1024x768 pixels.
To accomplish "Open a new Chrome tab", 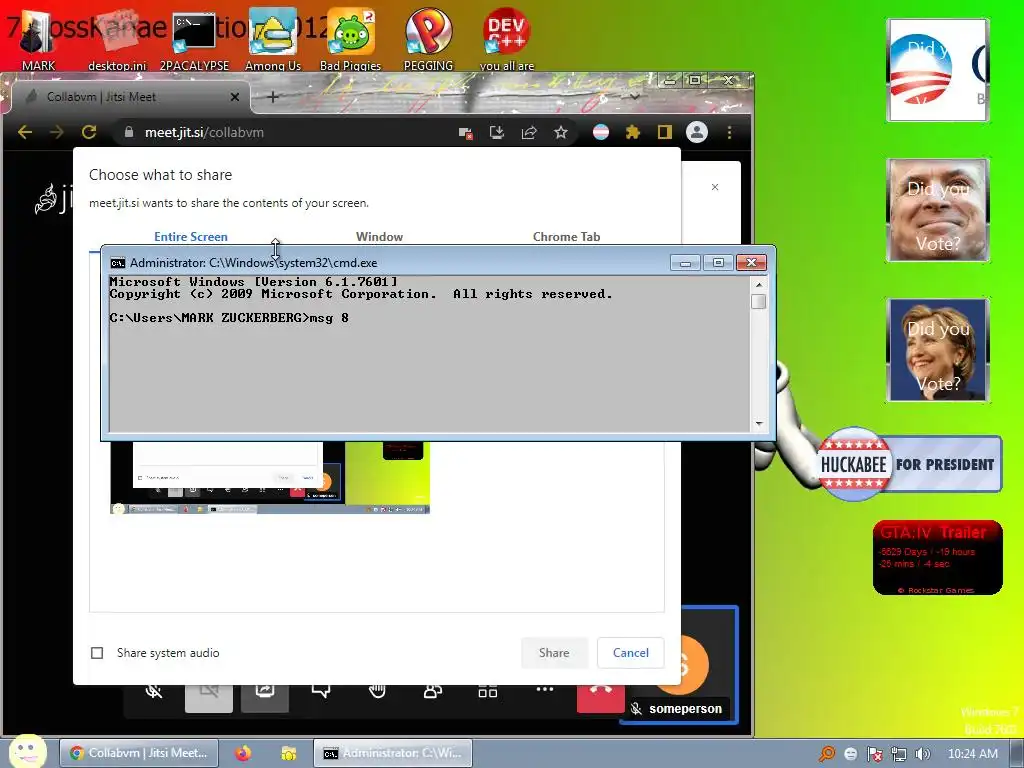I will point(273,97).
